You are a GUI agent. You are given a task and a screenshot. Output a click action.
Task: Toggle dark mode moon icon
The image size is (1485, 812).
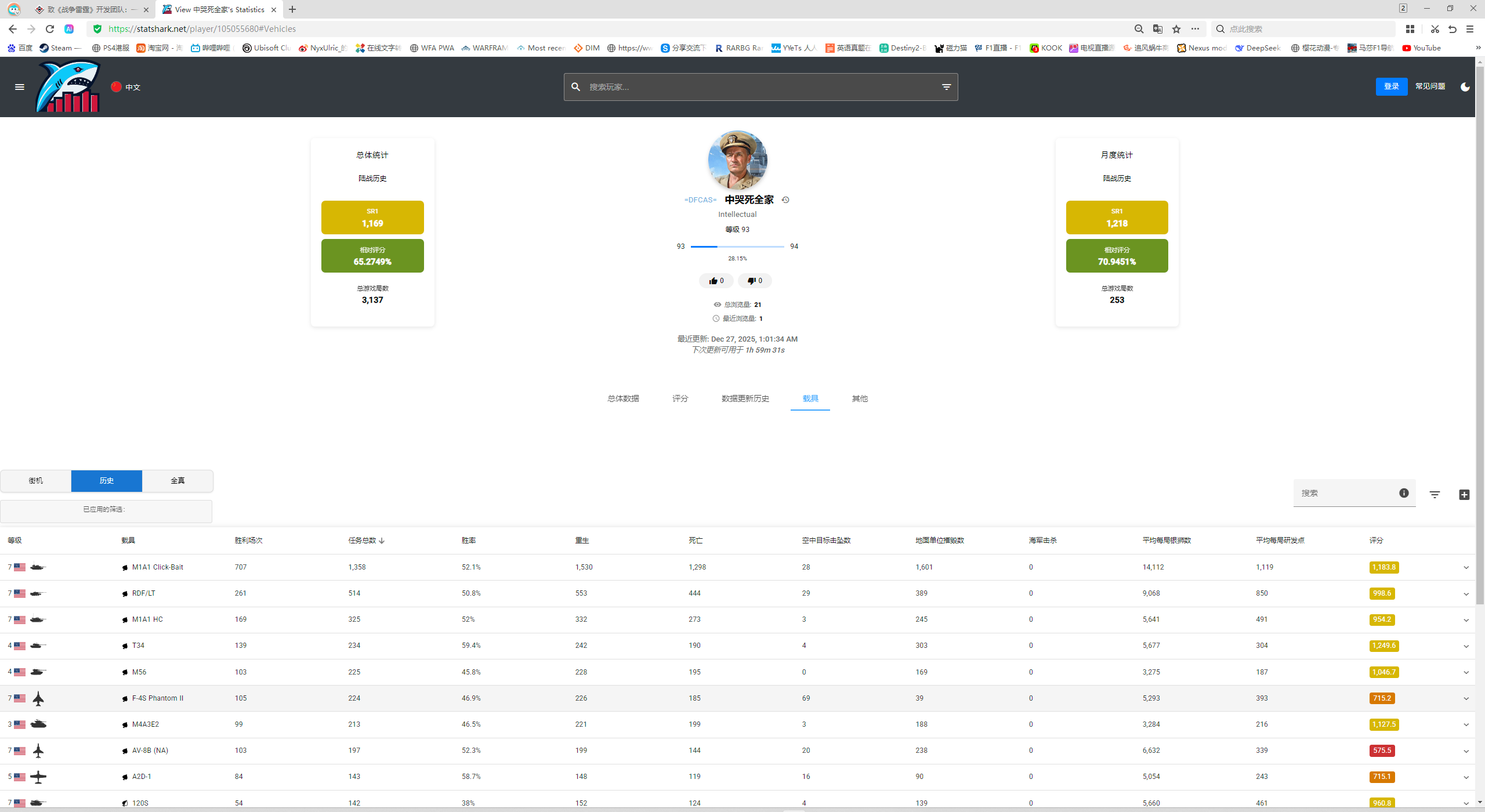[1465, 87]
